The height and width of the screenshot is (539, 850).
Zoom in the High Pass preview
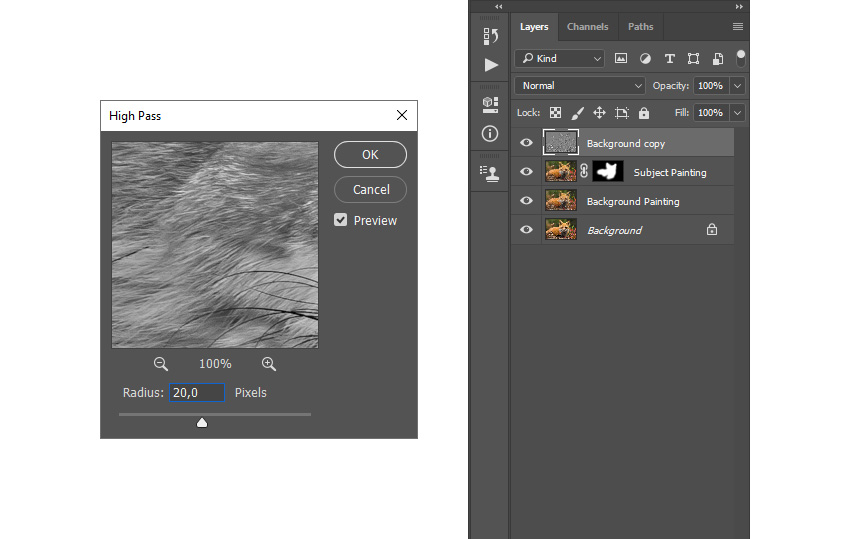point(269,364)
